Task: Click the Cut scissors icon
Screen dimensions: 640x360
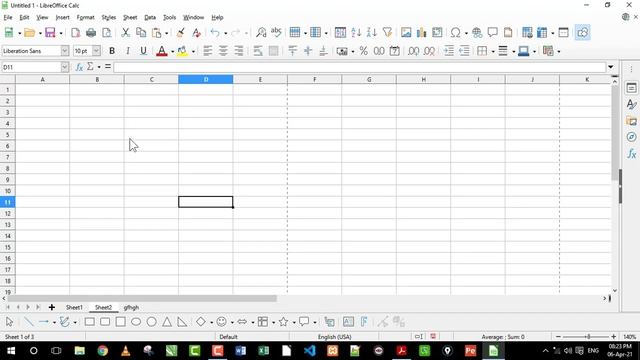Action: coord(126,33)
